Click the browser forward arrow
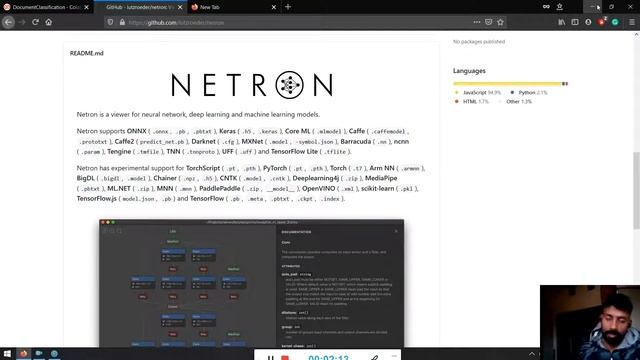 [22, 22]
